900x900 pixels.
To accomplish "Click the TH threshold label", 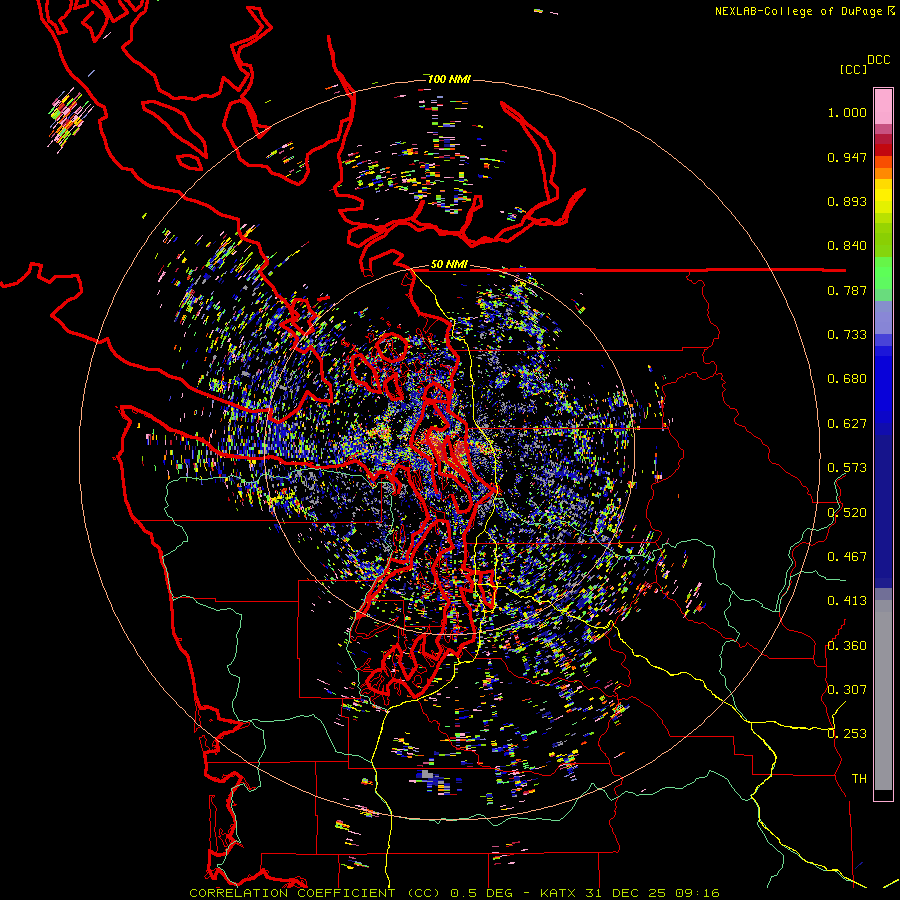I will coord(859,779).
